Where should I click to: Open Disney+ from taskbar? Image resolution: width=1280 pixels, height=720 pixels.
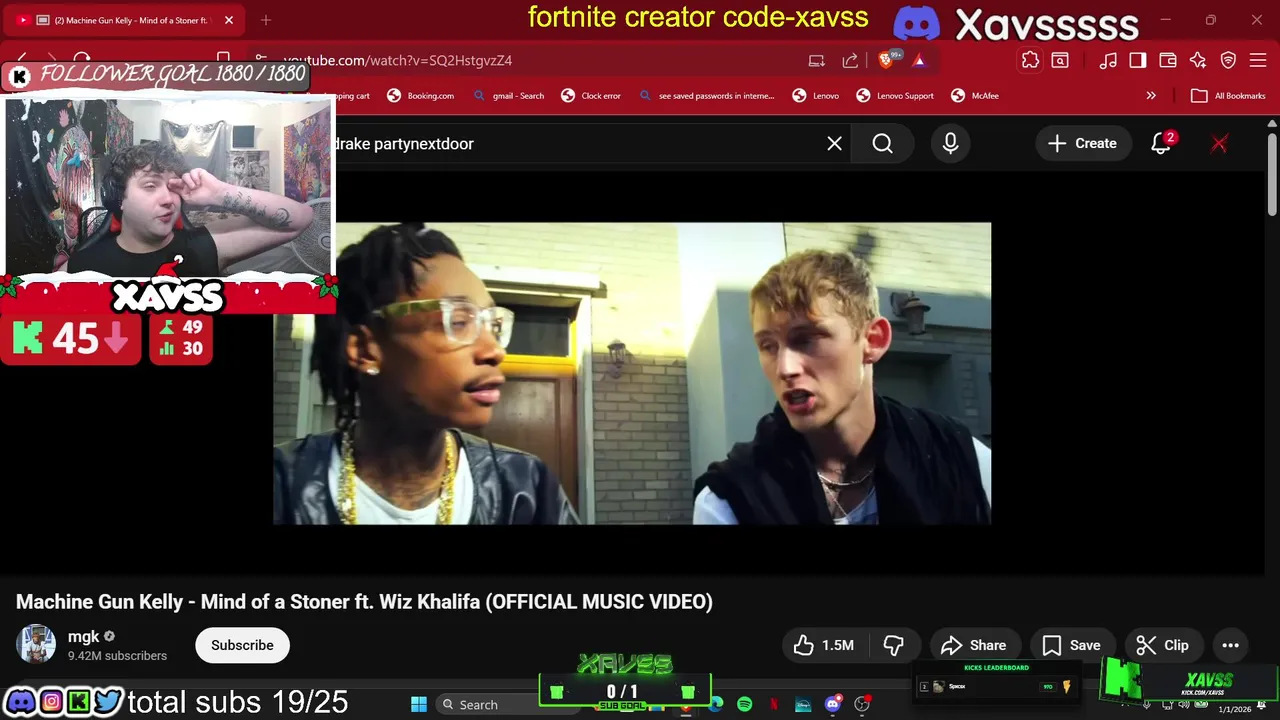point(803,704)
